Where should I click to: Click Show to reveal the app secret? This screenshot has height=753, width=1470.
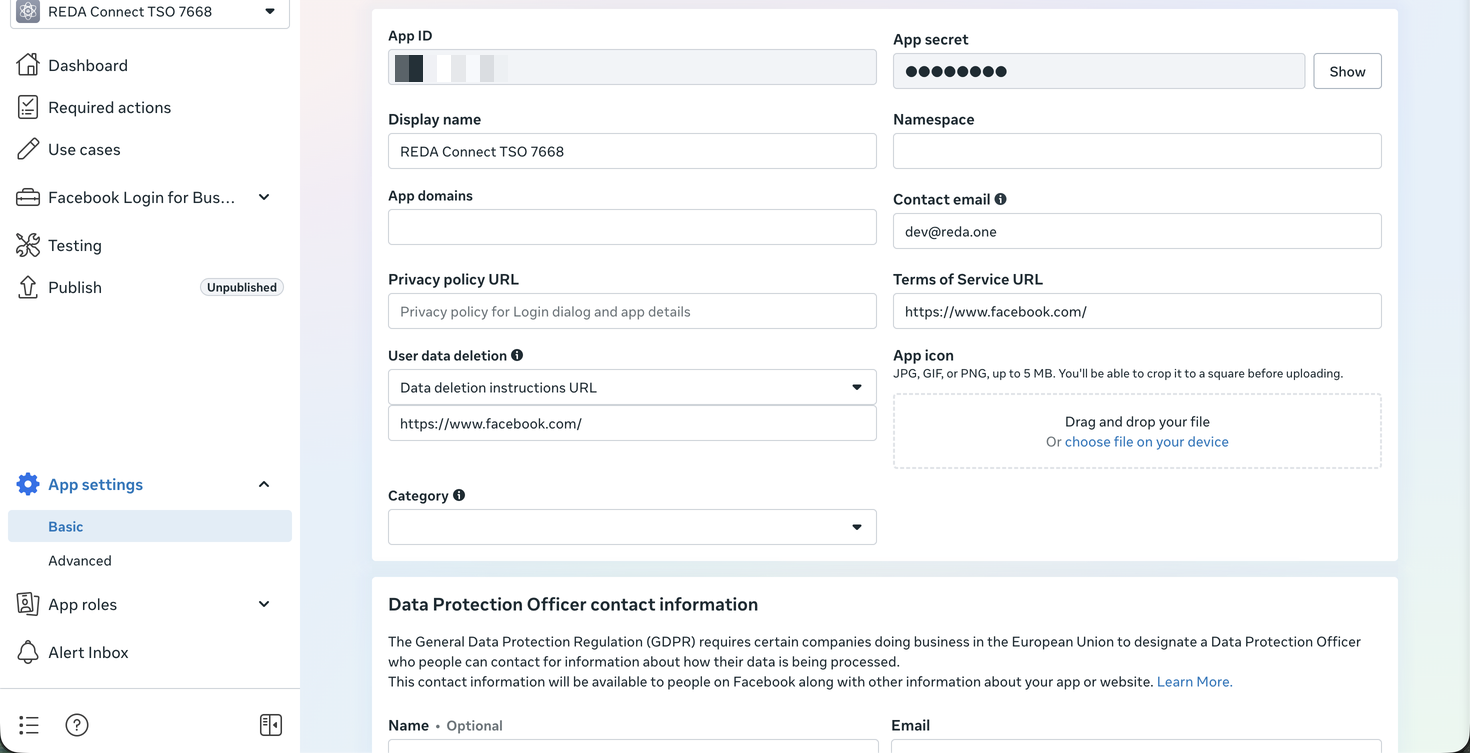coord(1347,71)
